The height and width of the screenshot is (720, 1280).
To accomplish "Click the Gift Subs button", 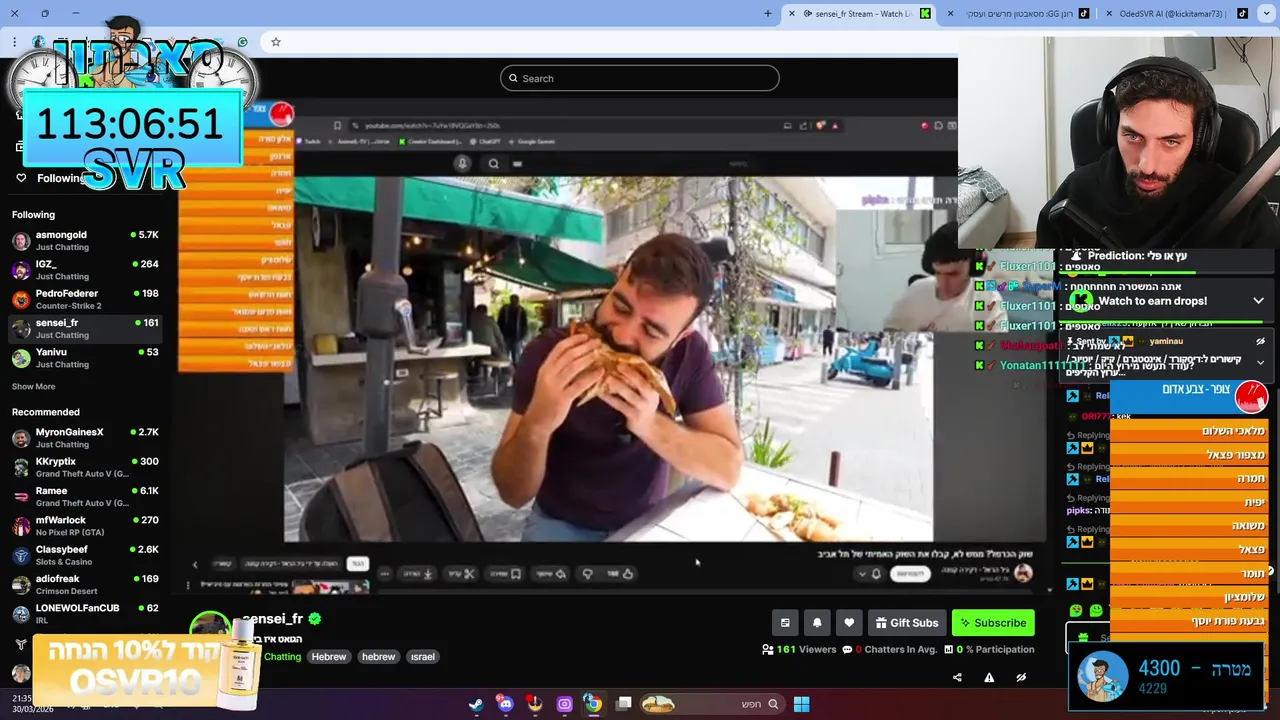I will pyautogui.click(x=907, y=622).
